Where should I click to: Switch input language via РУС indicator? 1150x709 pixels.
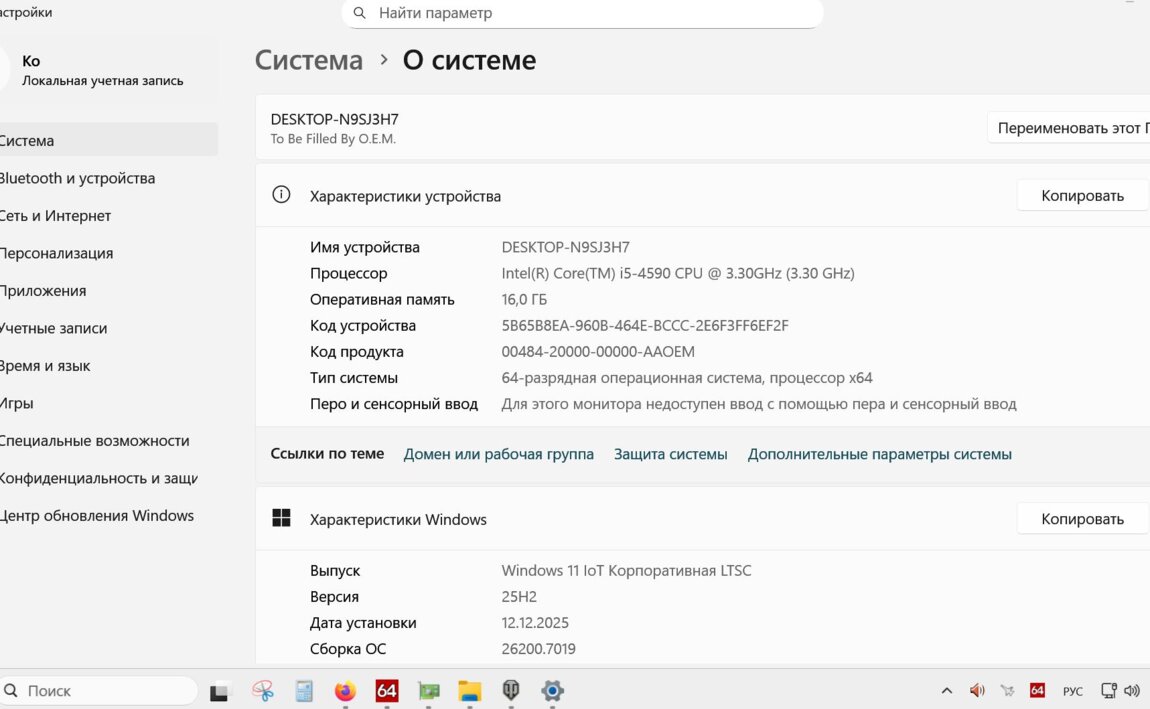(x=1072, y=690)
